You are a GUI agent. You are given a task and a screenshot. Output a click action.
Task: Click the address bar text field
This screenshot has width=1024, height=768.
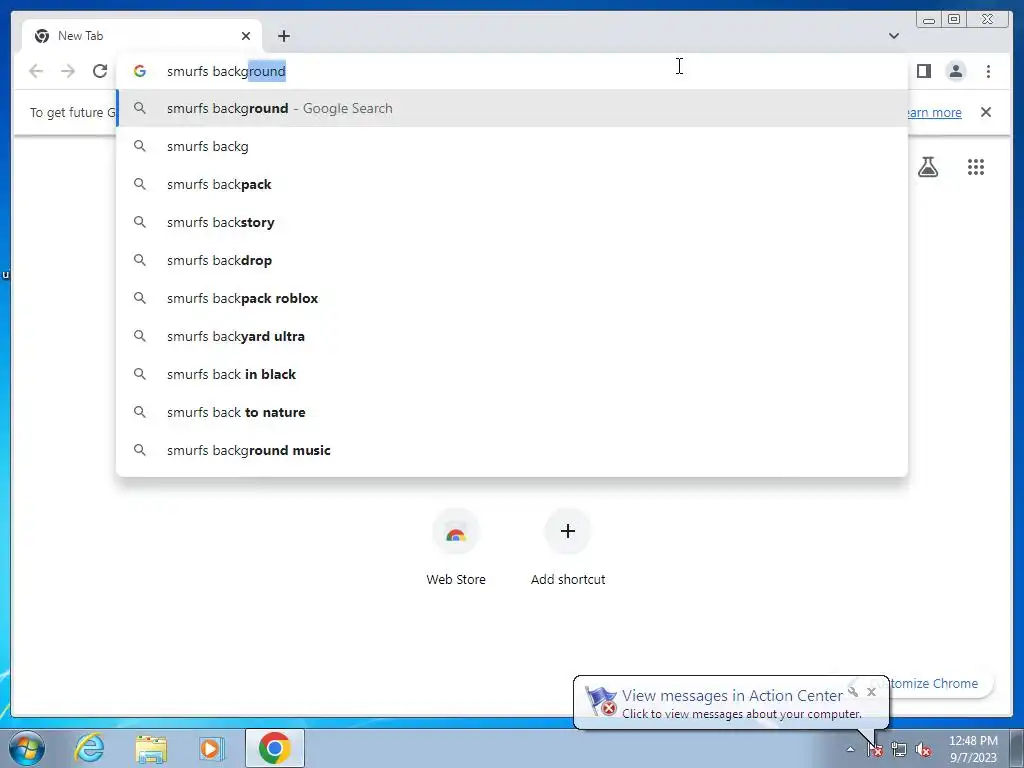tap(511, 71)
